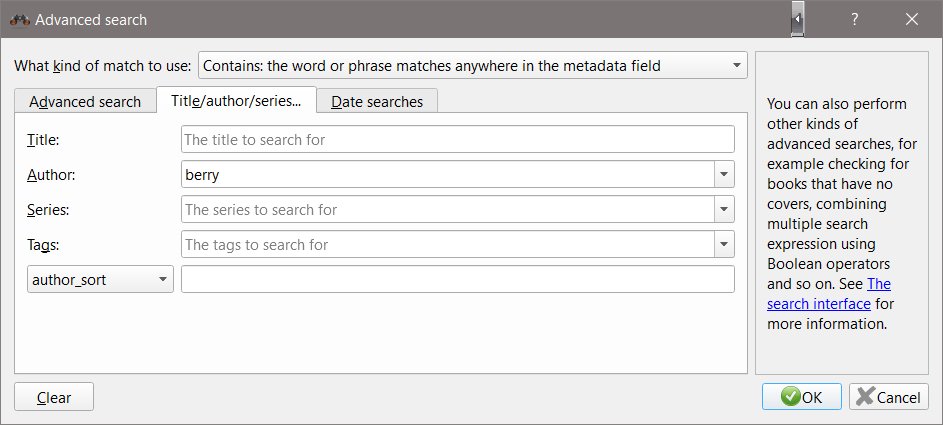Screen dimensions: 943x425
Task: Select the Title/author/series tab
Action: pyautogui.click(x=236, y=101)
